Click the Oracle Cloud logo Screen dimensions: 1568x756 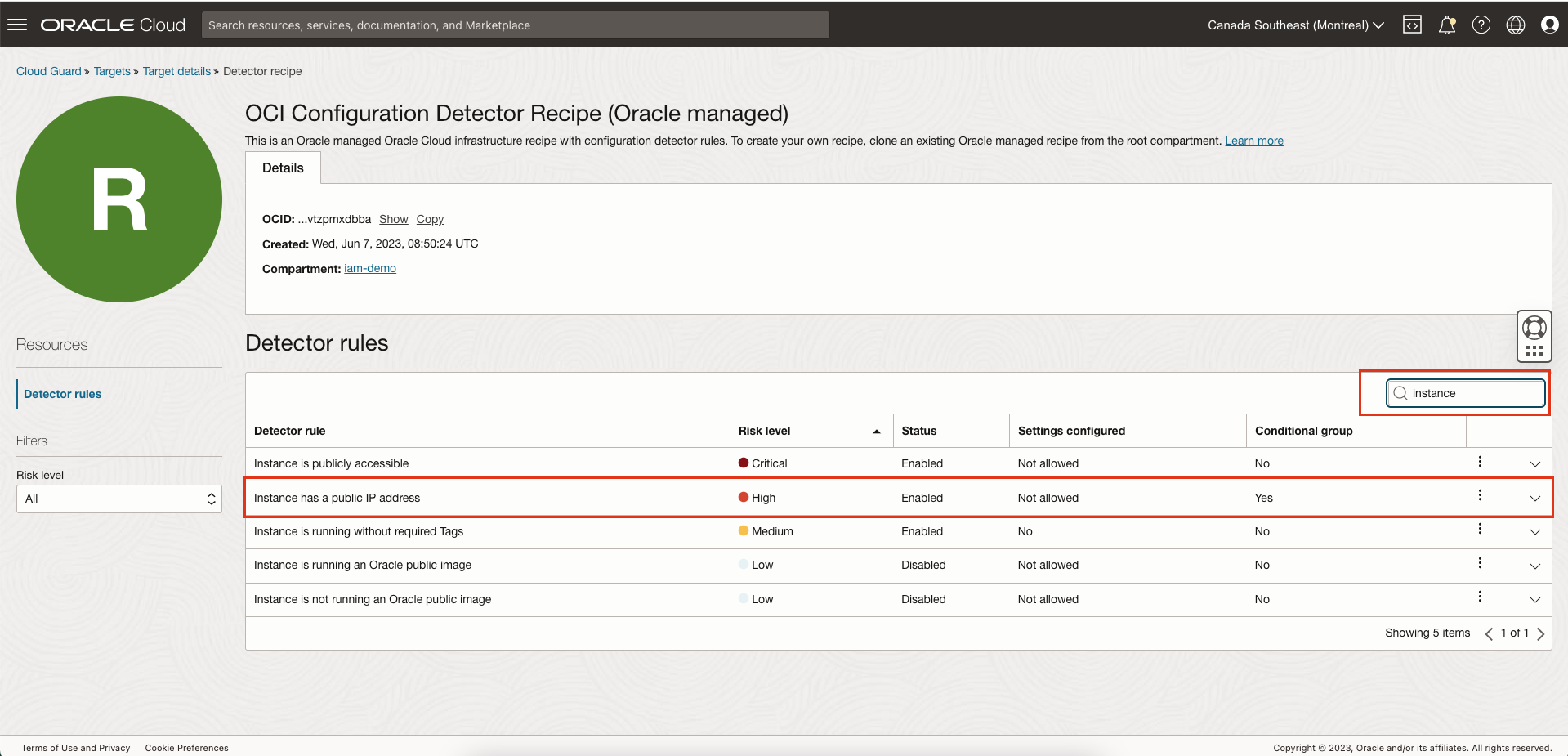click(x=113, y=25)
